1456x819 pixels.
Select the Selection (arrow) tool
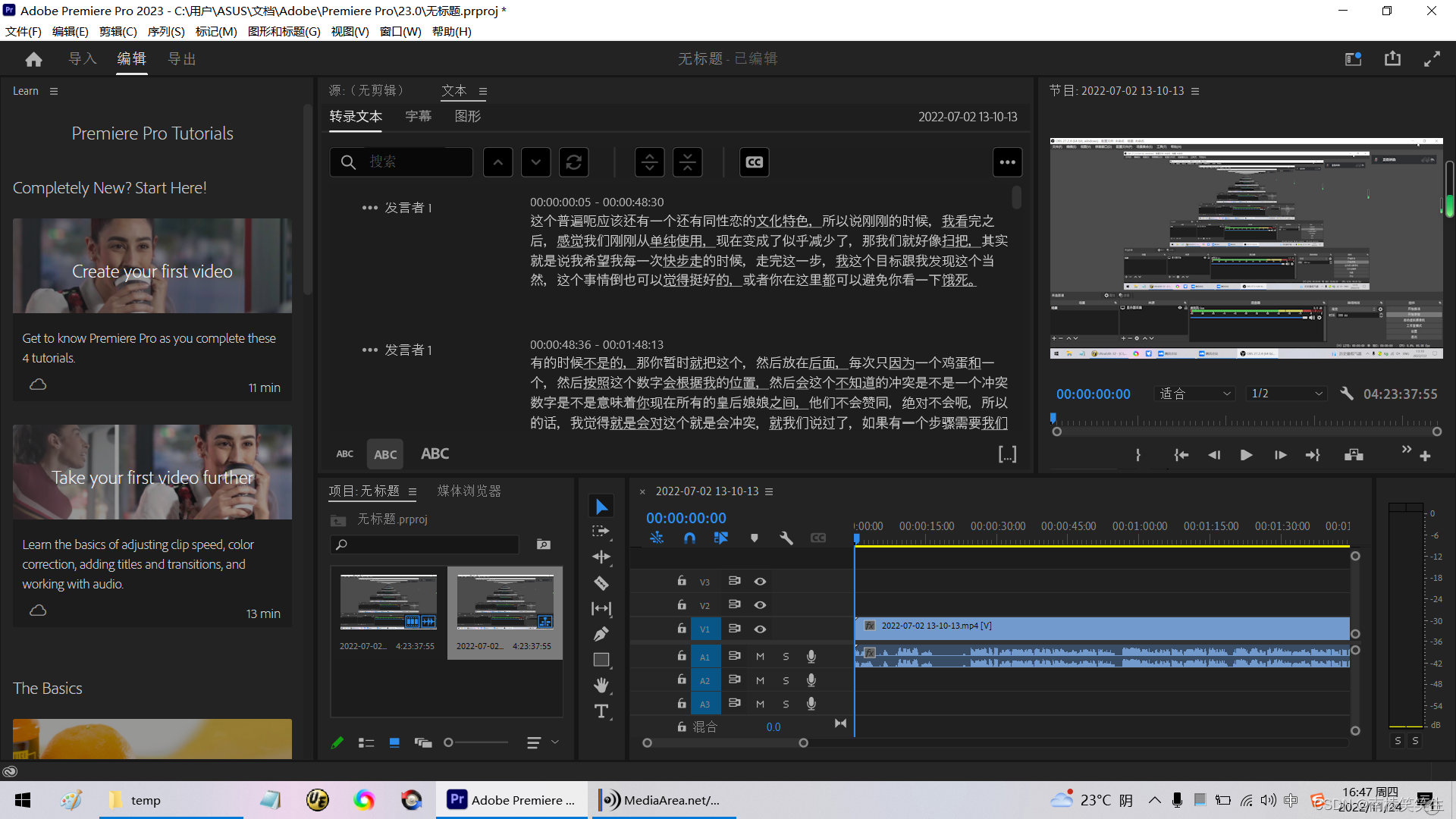click(601, 507)
